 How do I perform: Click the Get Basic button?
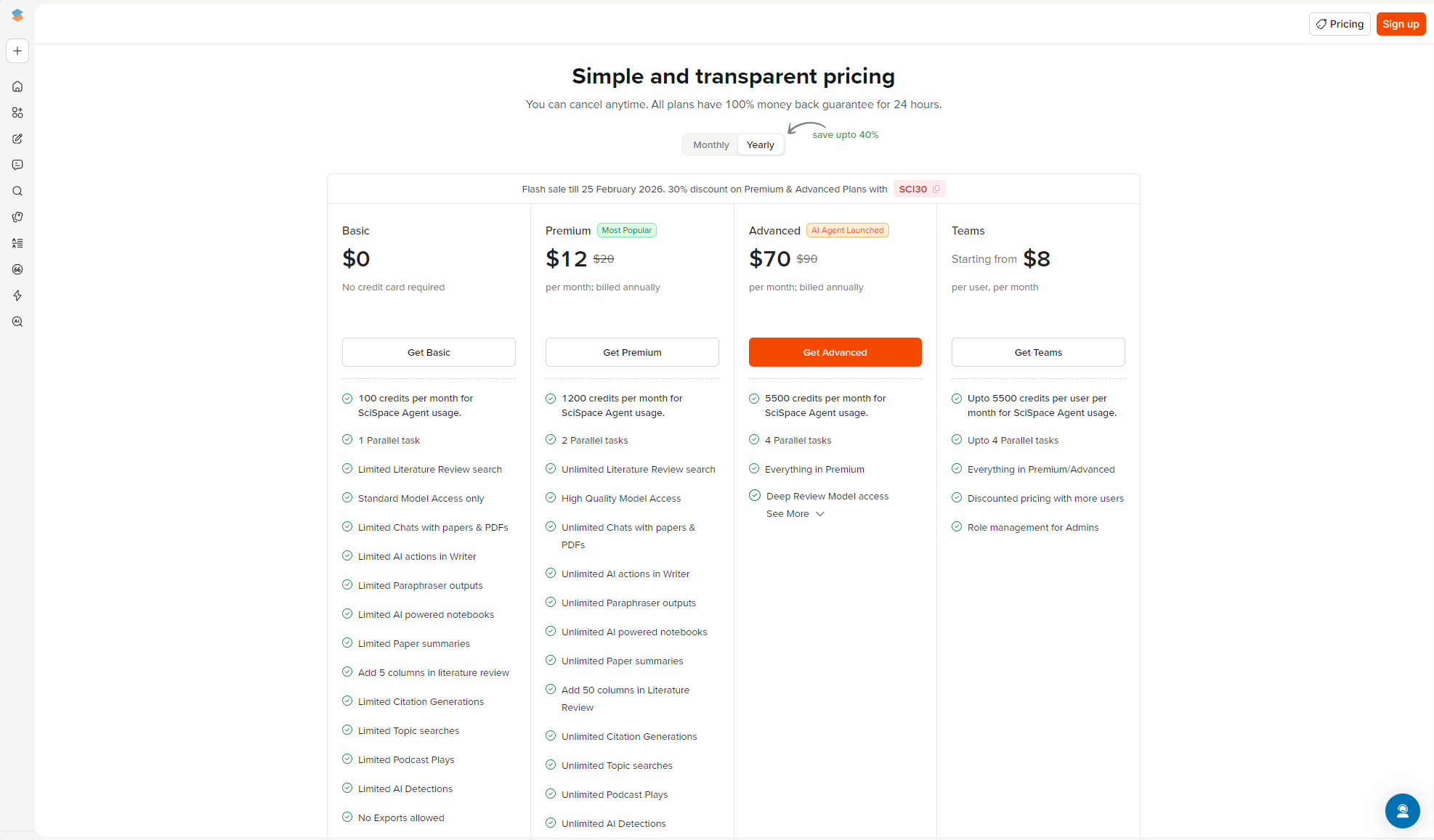coord(429,352)
